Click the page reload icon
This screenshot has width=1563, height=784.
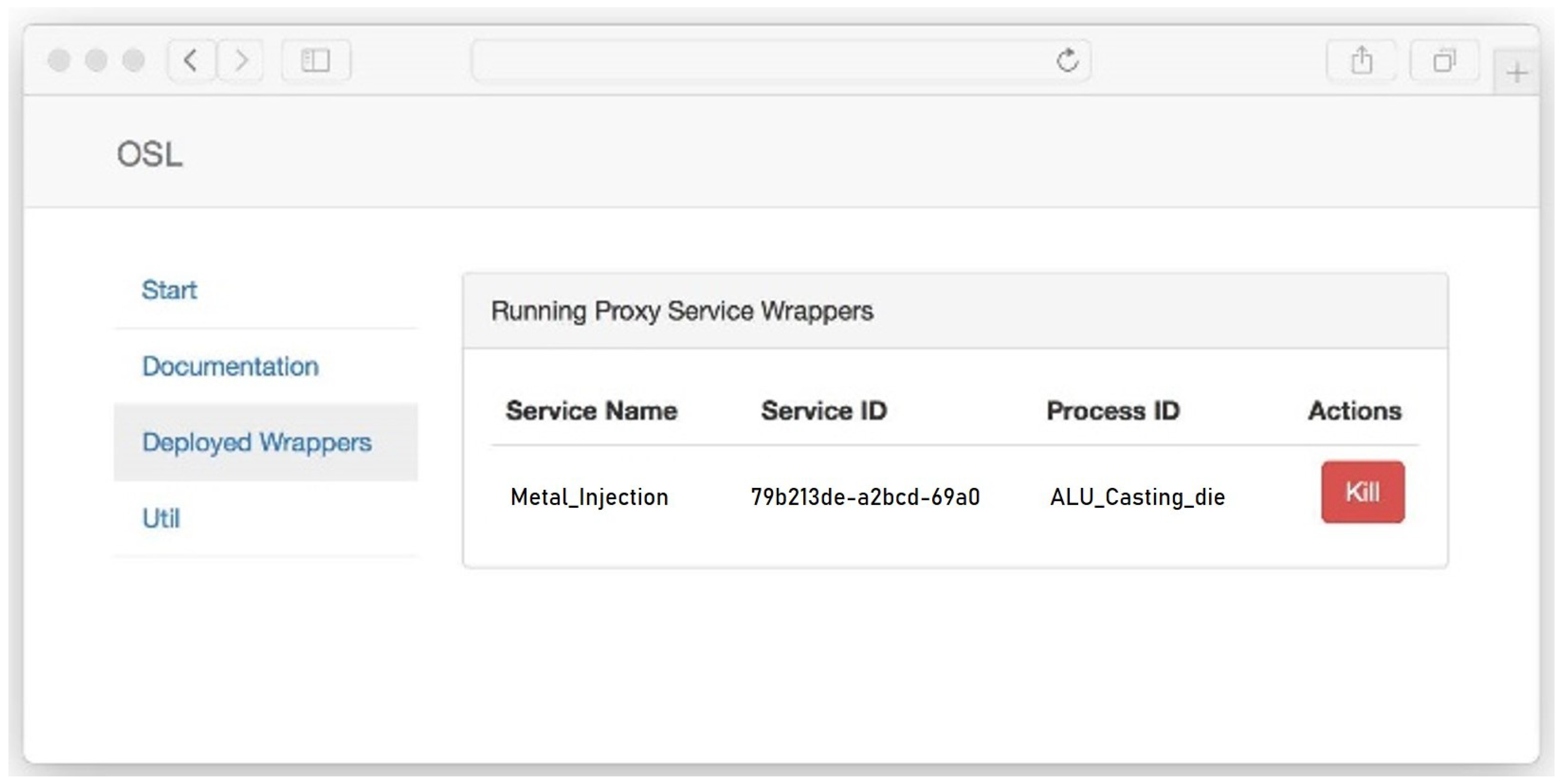tap(1067, 60)
